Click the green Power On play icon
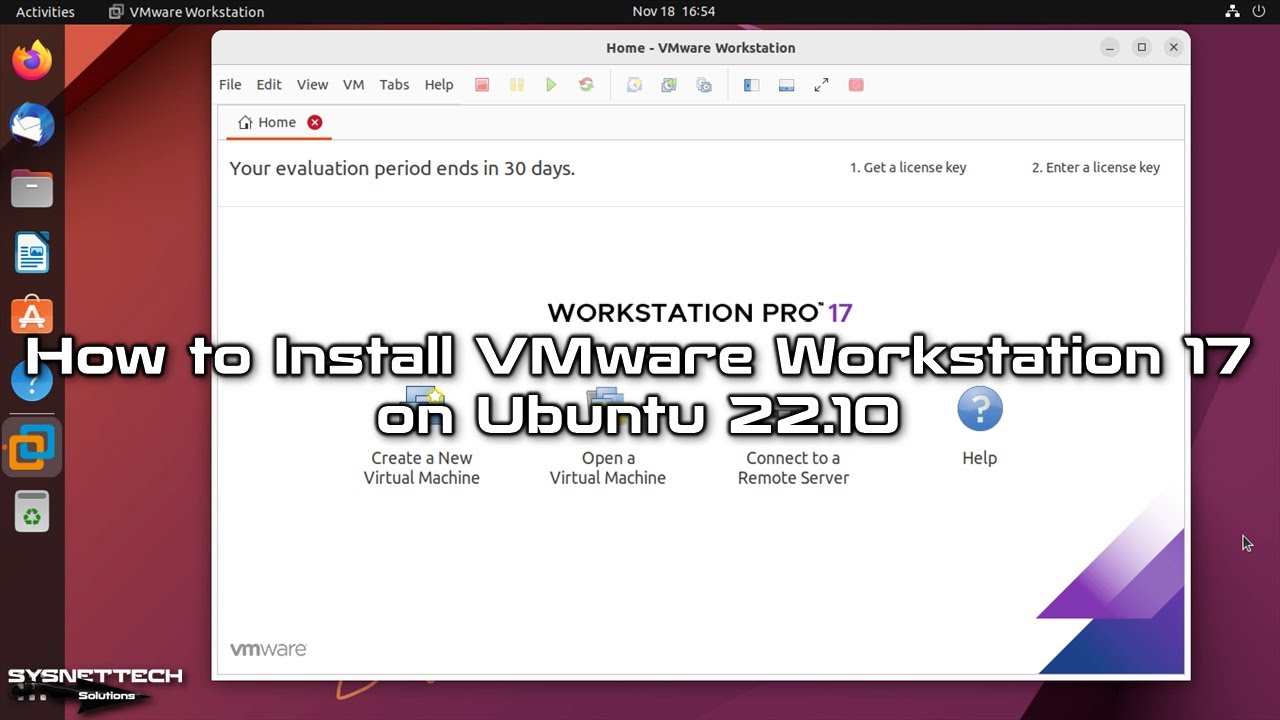Screen dimensions: 1280x720 [x=551, y=85]
